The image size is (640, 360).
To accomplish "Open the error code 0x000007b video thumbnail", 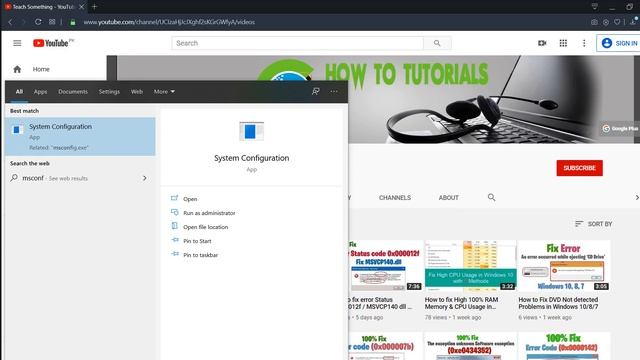I will point(386,346).
